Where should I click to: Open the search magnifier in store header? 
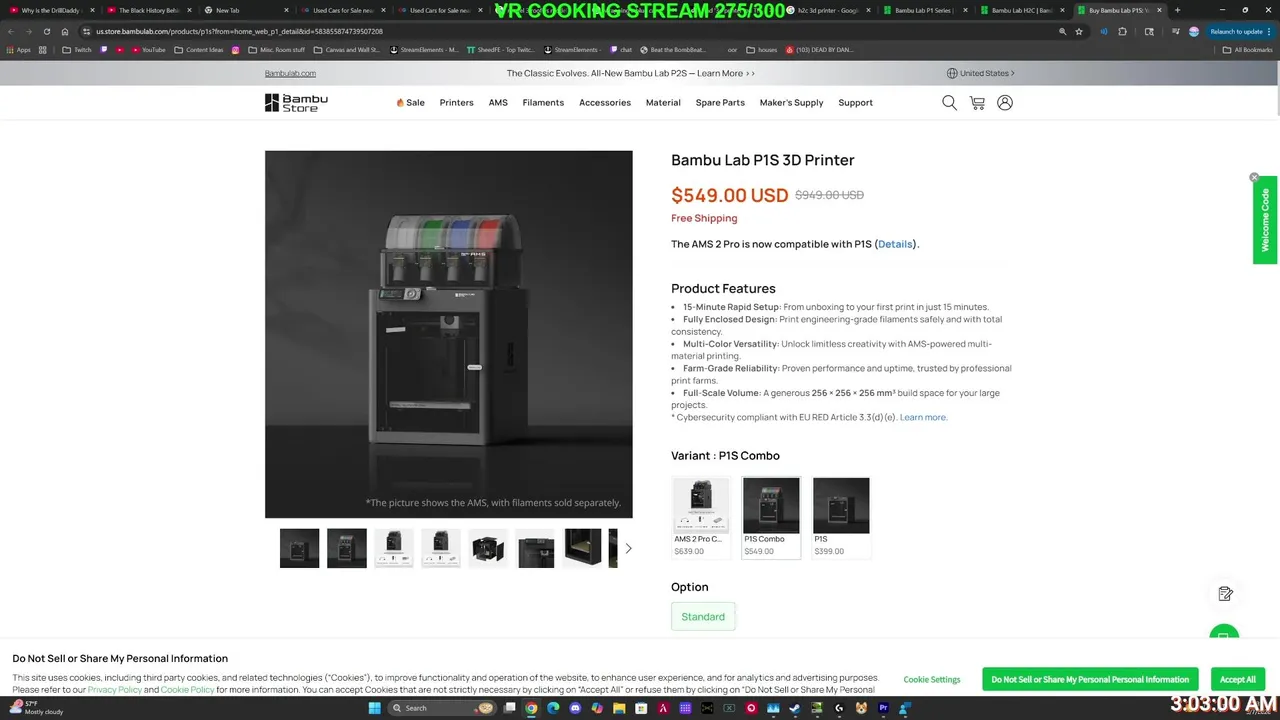[x=949, y=102]
